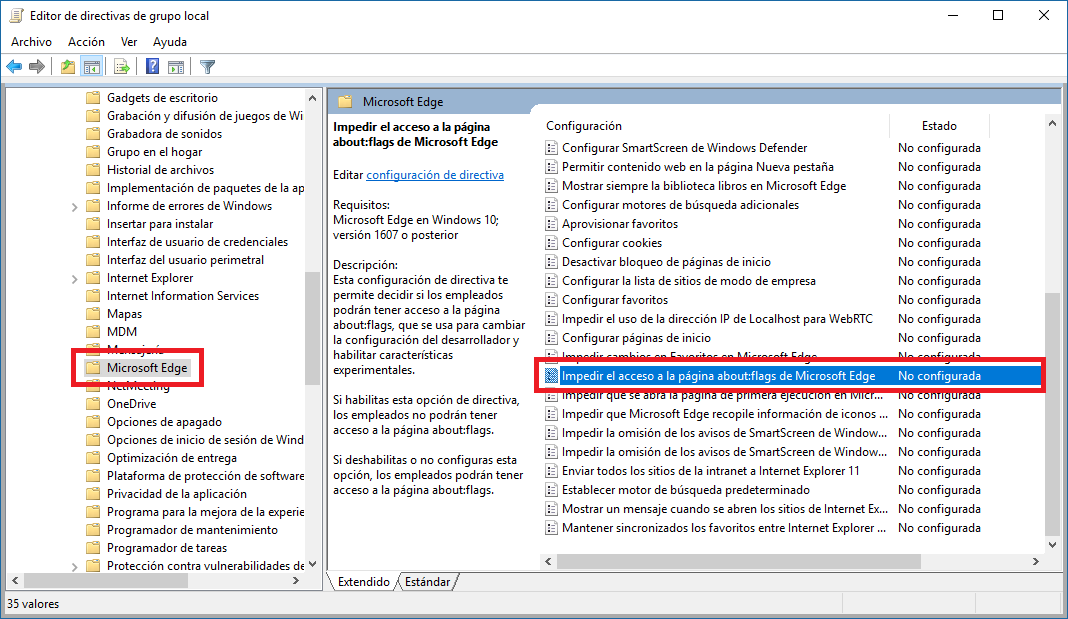Click the policy icon beside Enviar todos los sitios
Screen dimensions: 1068x619
552,471
